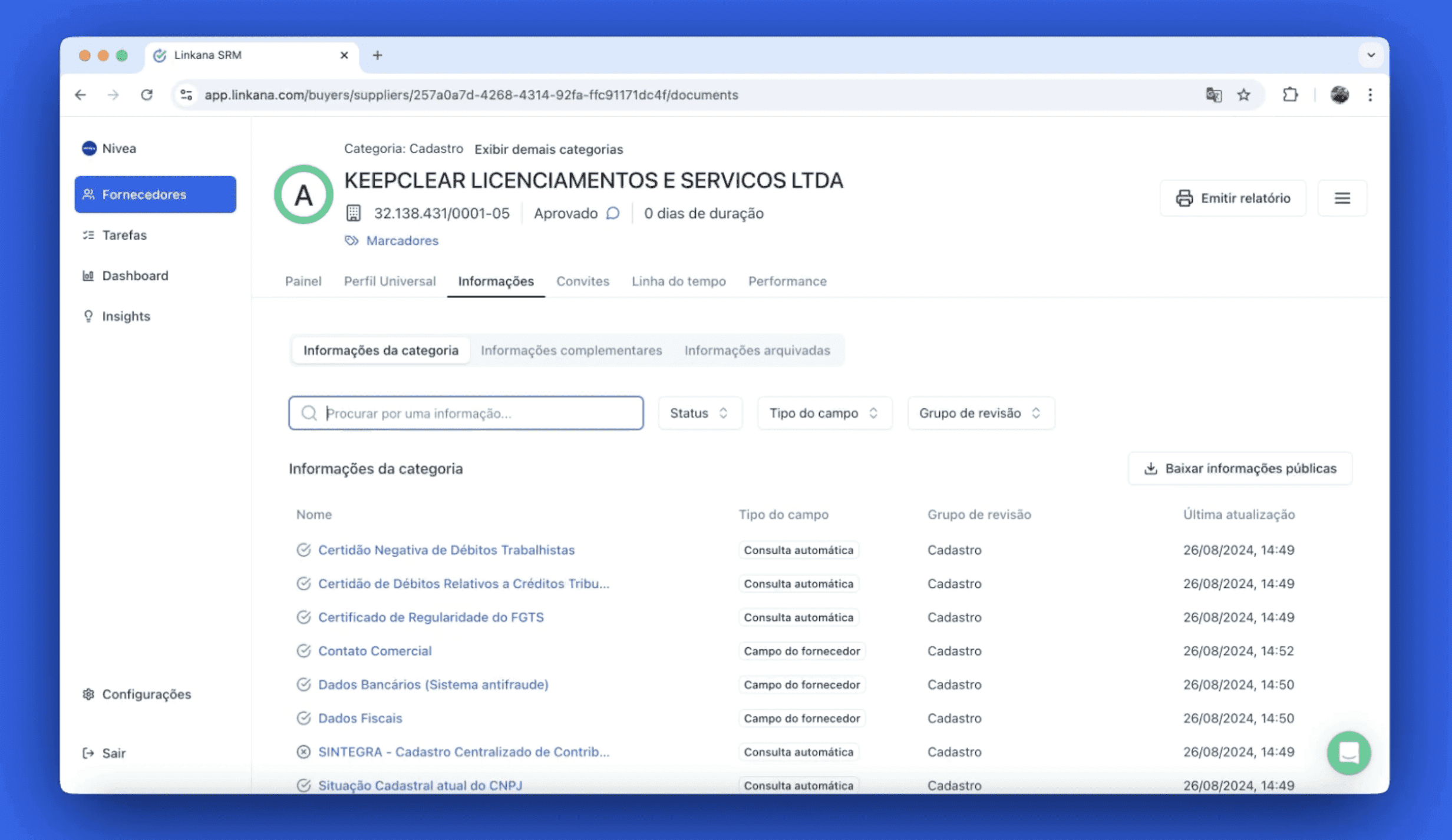Click check icon for Certificado de Regularidade FGTS
The image size is (1452, 840).
(x=303, y=617)
